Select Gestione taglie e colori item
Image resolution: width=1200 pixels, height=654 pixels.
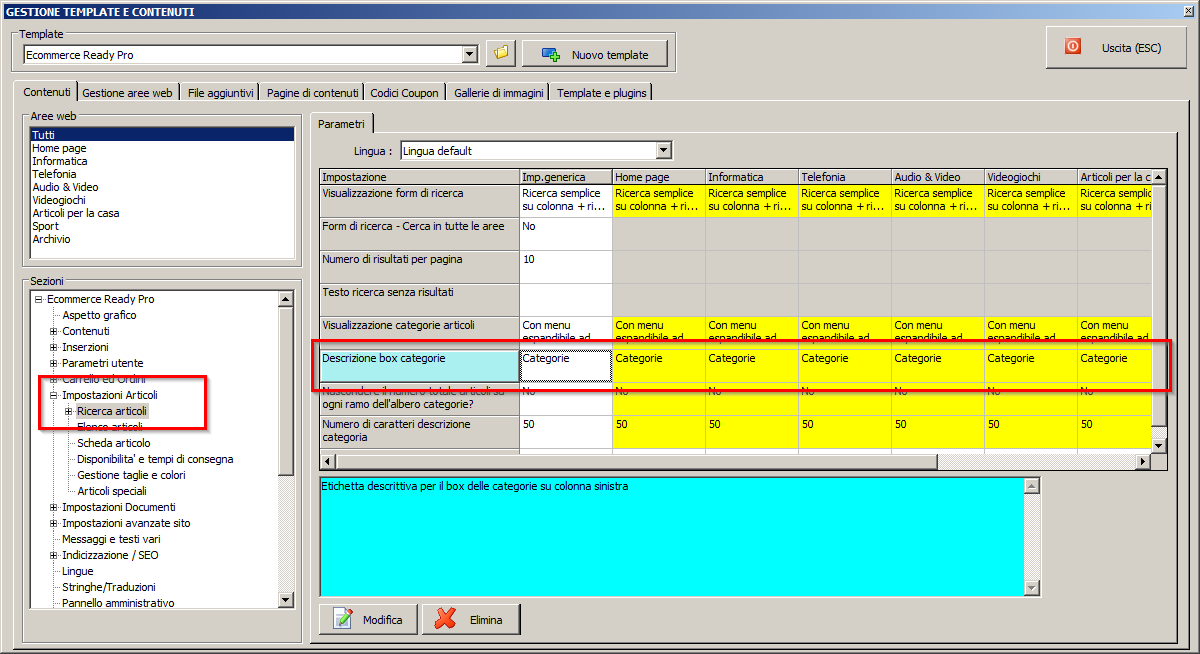(x=131, y=475)
